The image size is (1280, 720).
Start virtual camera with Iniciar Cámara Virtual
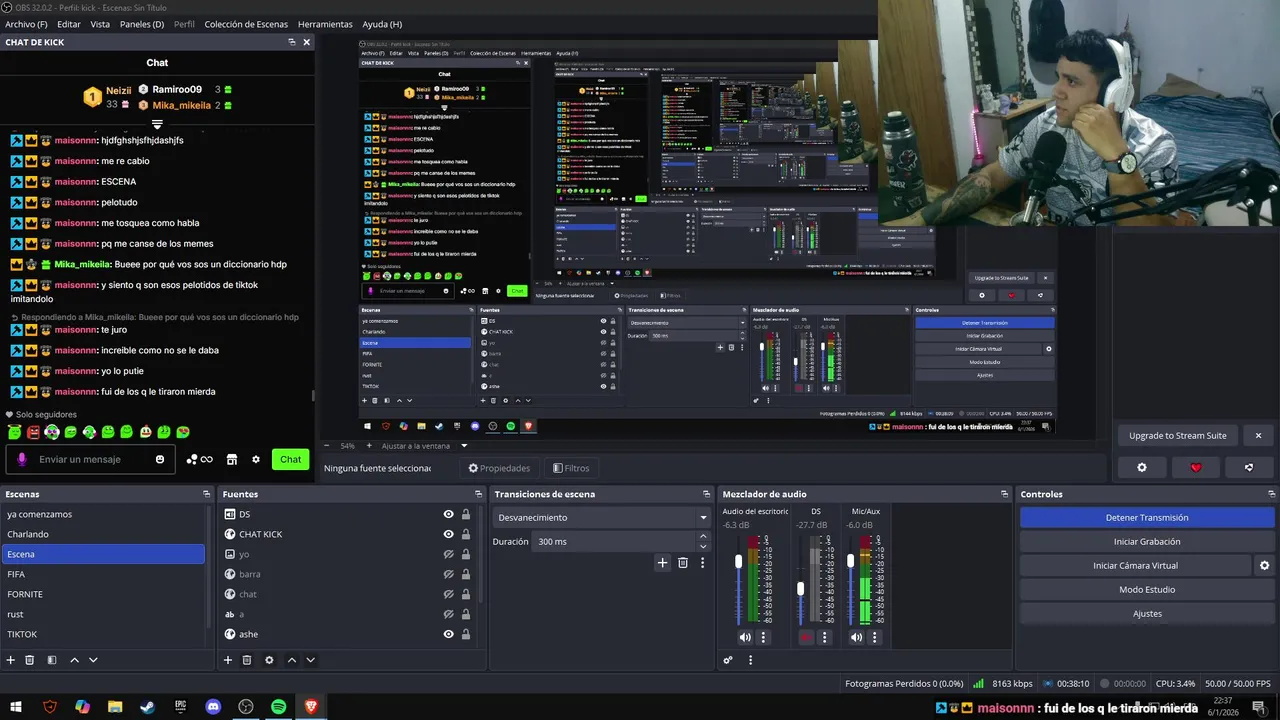[1135, 566]
